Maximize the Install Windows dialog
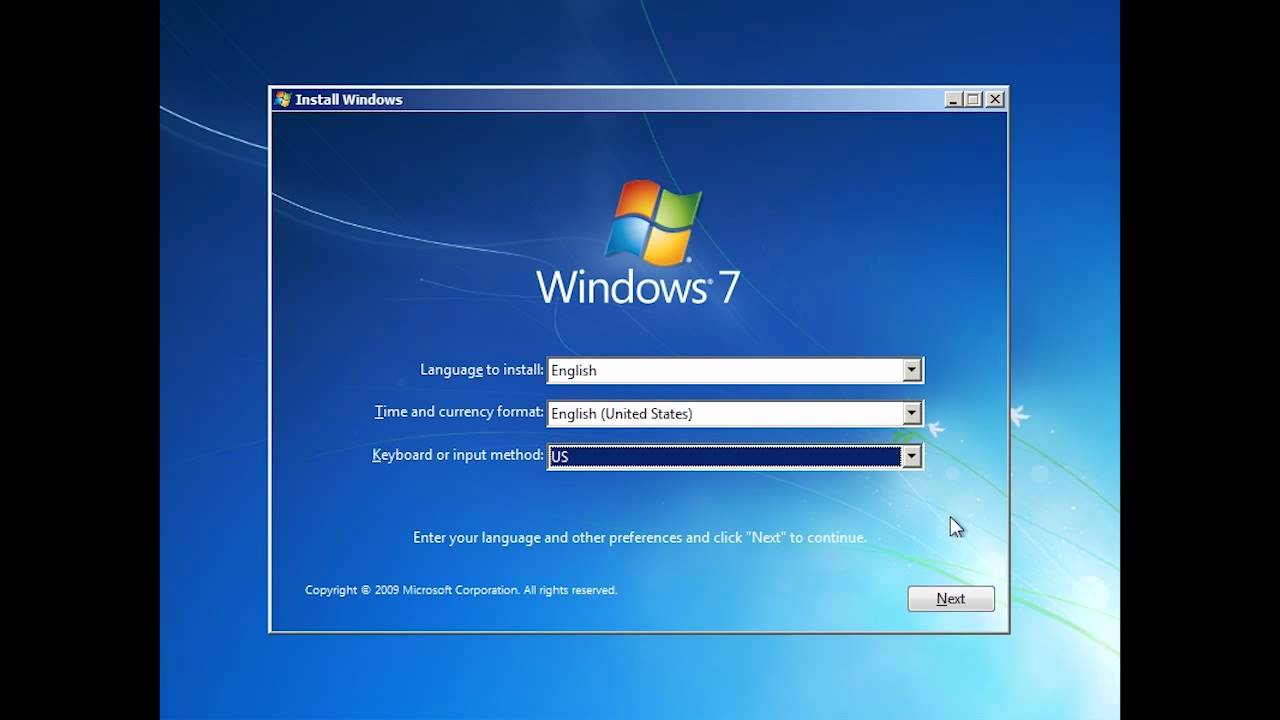 [974, 99]
